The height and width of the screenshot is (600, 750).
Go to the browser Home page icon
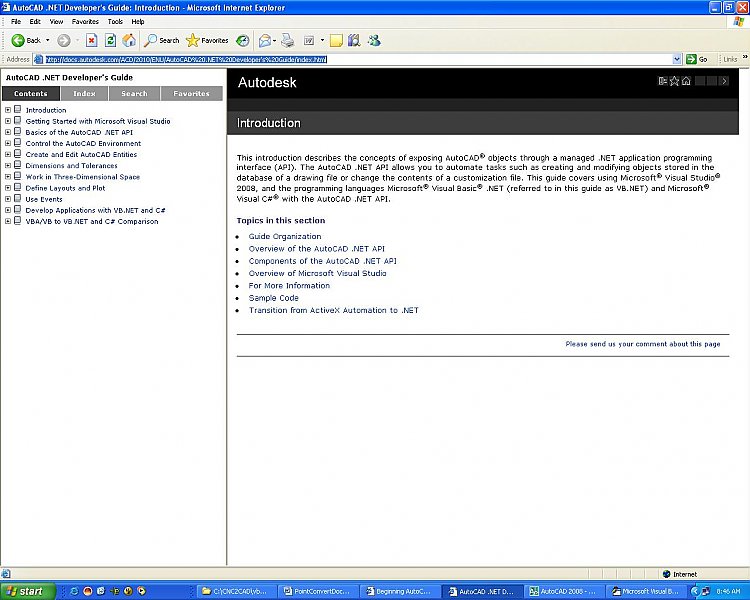coord(129,41)
